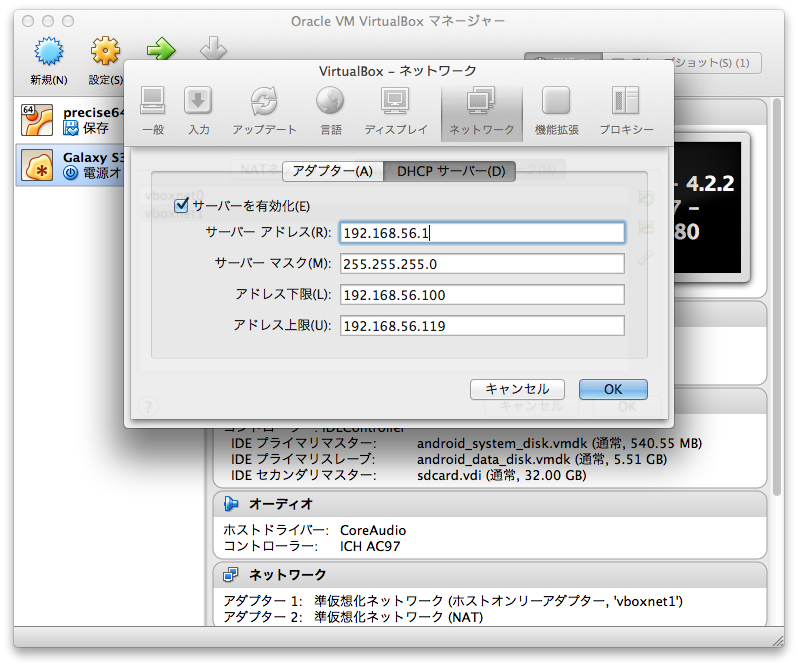Switch to the アダプター(A) tab
Image resolution: width=798 pixels, height=667 pixels.
[x=333, y=171]
